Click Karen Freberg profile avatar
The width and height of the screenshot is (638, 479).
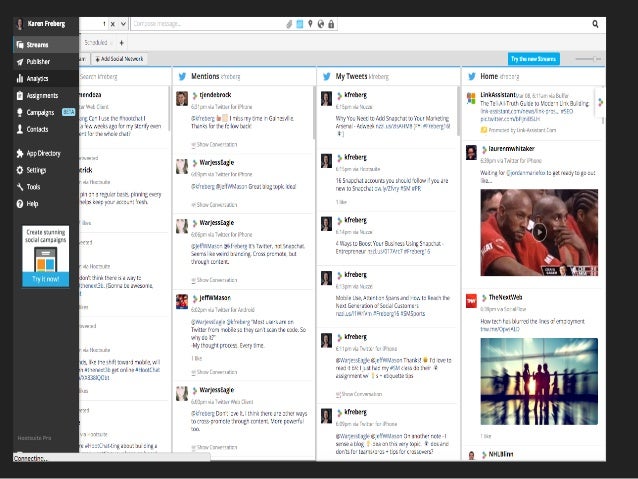(20, 24)
